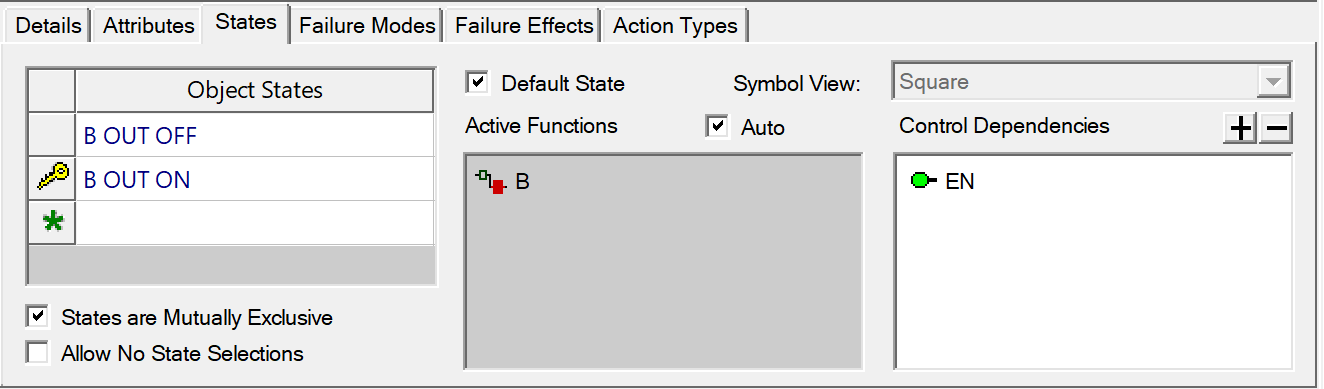Select the B OUT OFF state row
Viewport: 1324px width, 389px height.
coord(255,135)
